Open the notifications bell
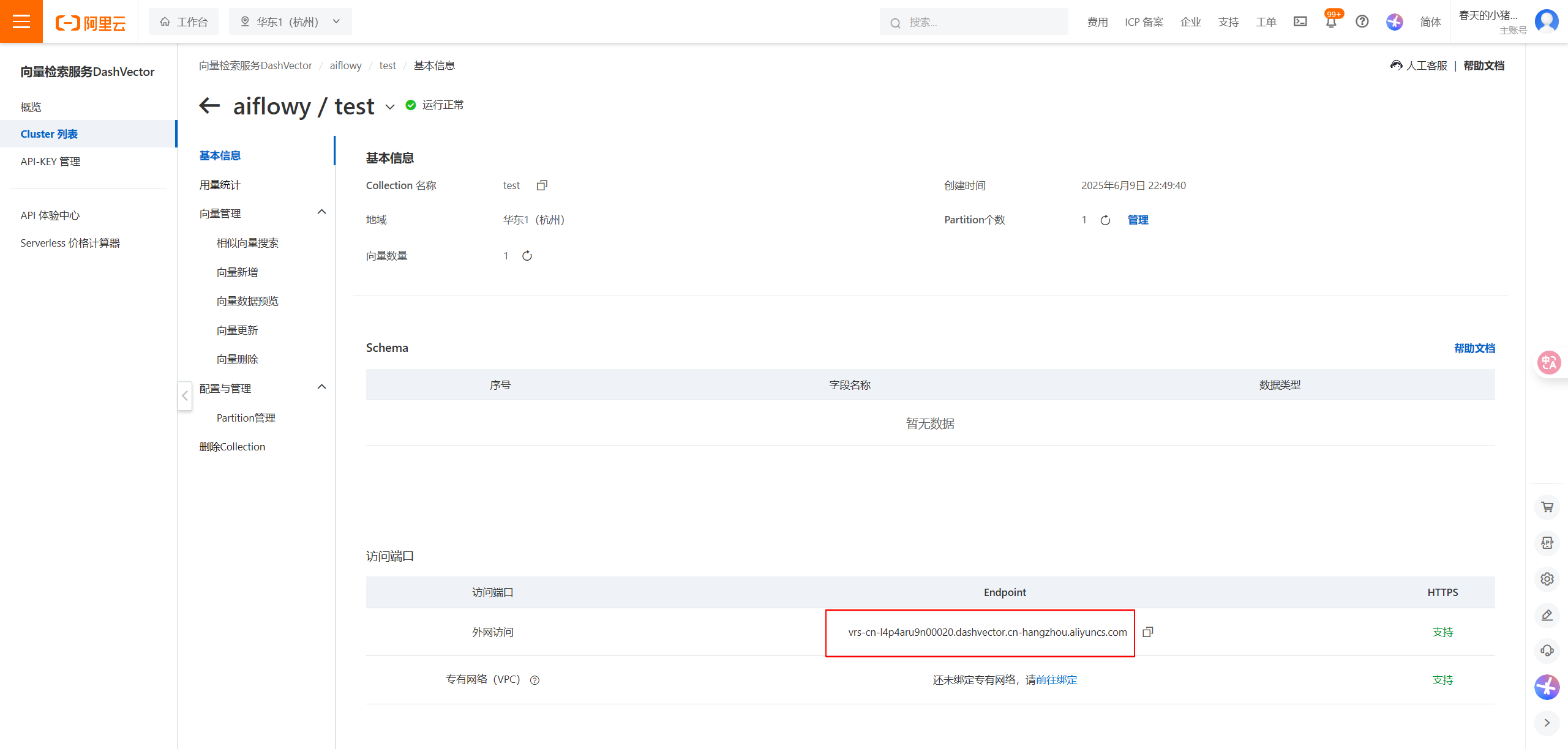1568x749 pixels. coord(1330,23)
